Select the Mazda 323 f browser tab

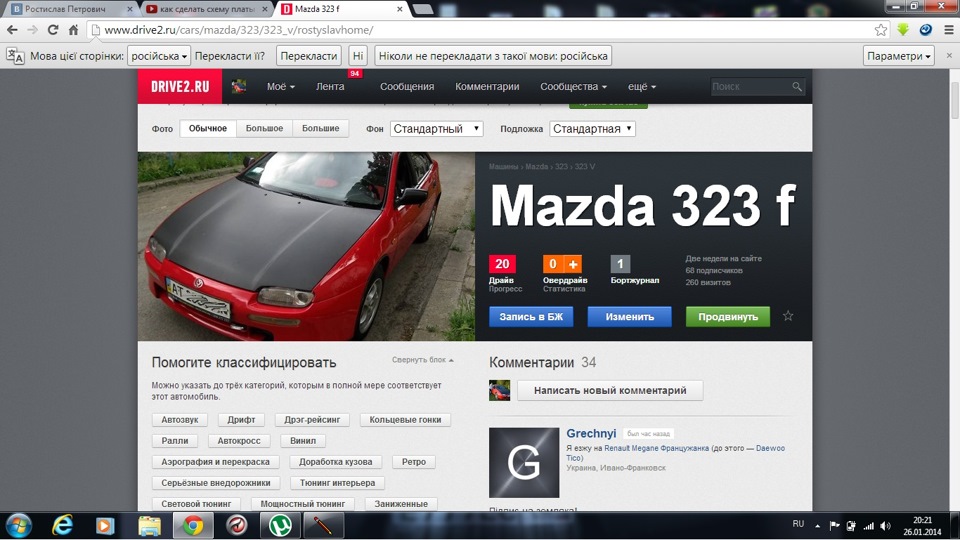tap(342, 9)
